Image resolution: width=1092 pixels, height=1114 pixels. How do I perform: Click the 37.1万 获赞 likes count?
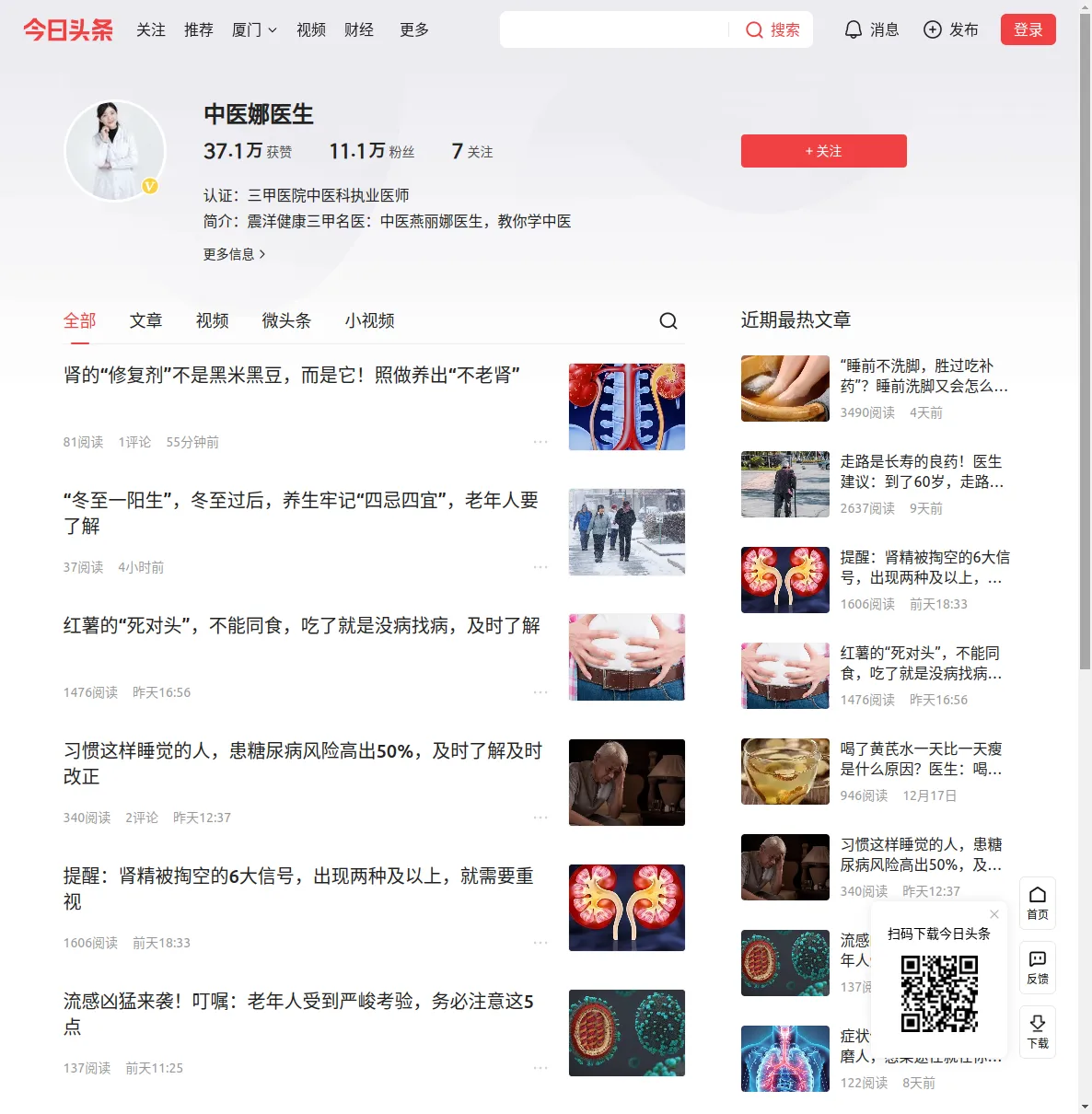(248, 151)
